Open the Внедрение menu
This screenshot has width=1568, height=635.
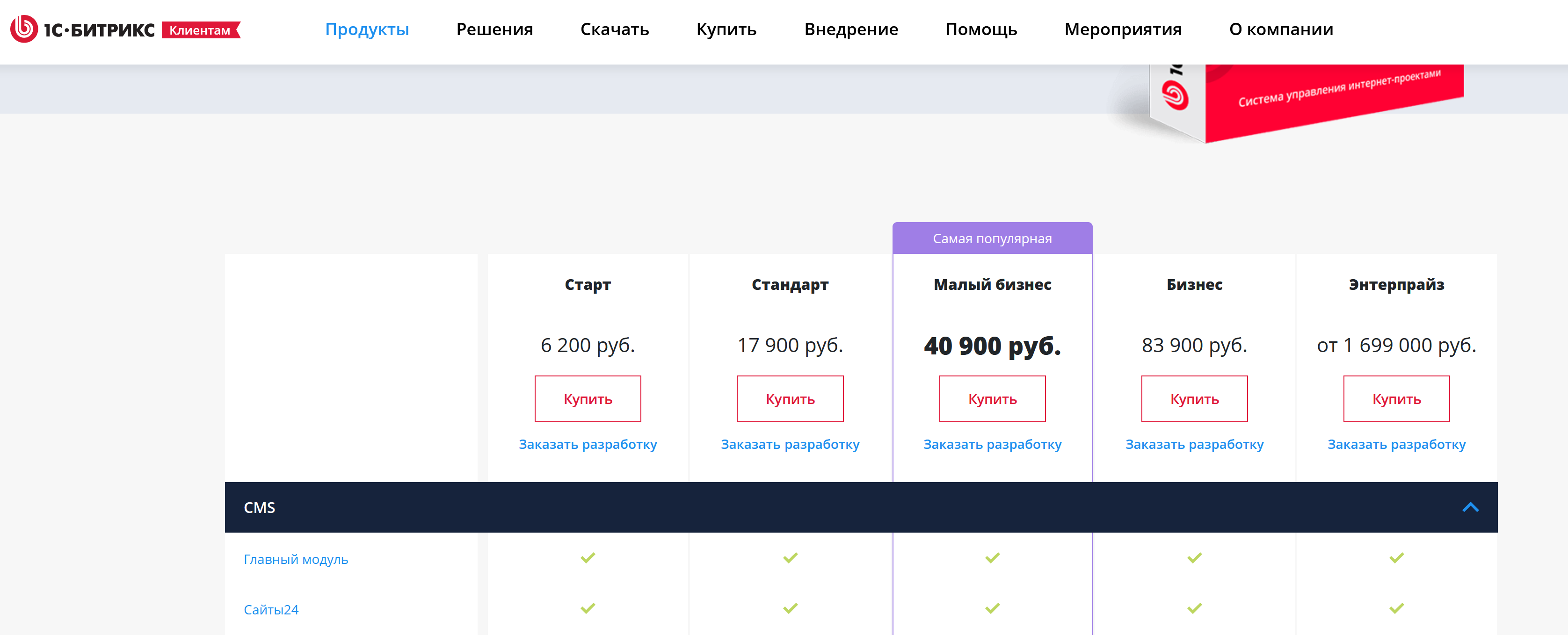[851, 29]
